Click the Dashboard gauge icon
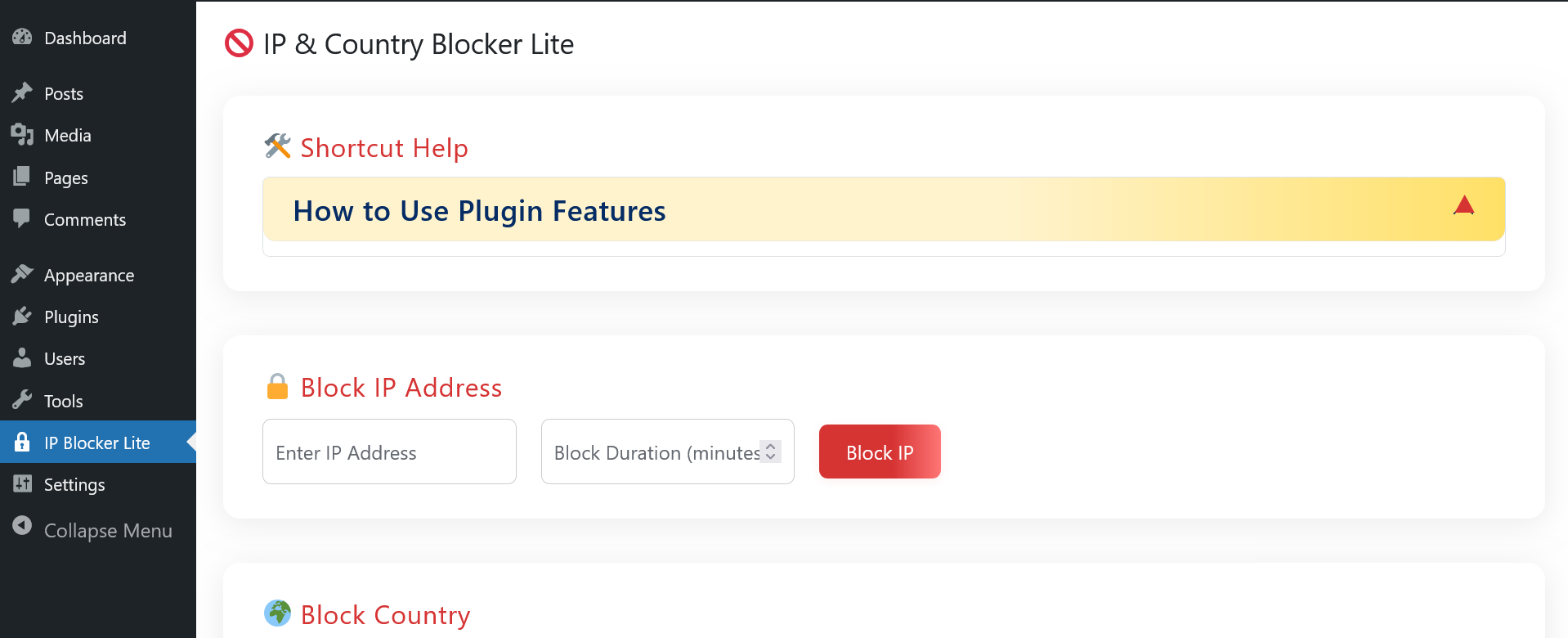Screen dimensions: 1568x638 tap(22, 38)
